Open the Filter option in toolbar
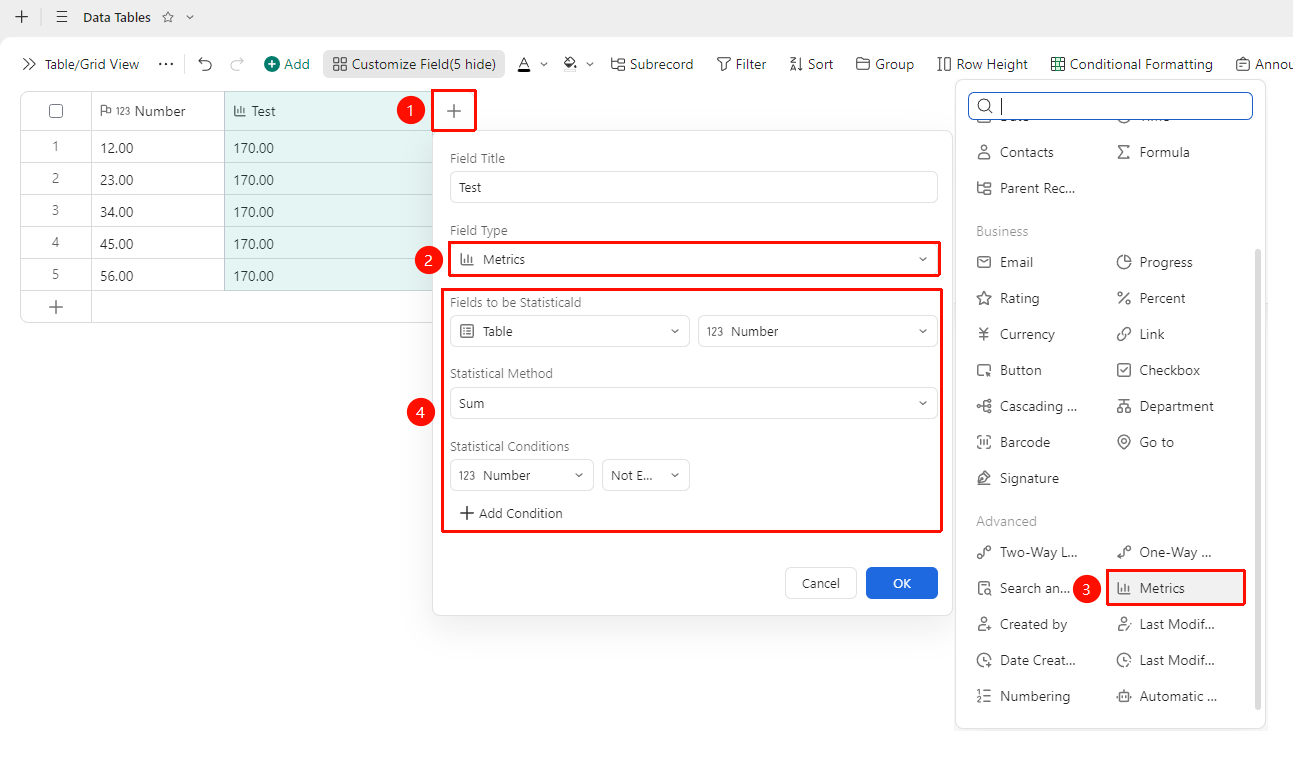 742,64
